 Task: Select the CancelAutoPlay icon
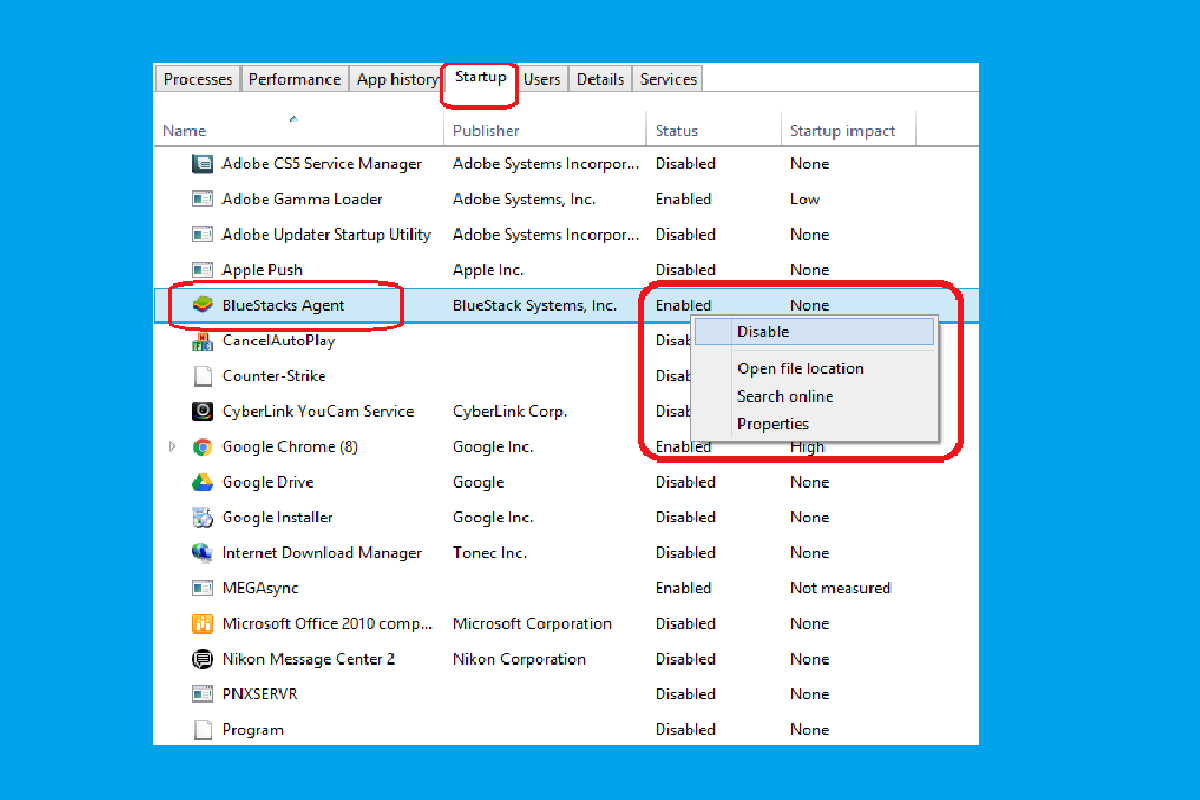(202, 341)
